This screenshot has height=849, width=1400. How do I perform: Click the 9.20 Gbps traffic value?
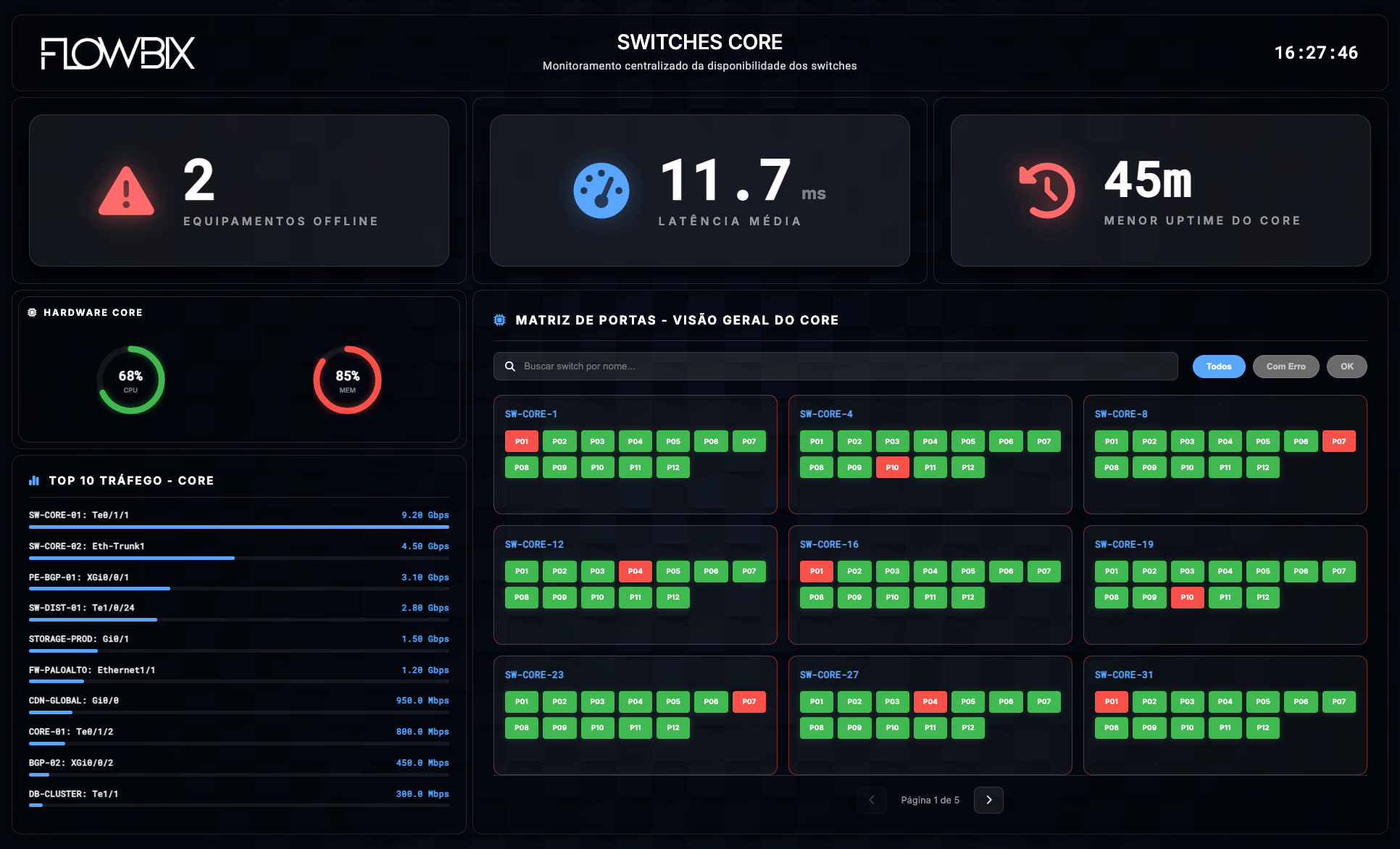pyautogui.click(x=425, y=515)
